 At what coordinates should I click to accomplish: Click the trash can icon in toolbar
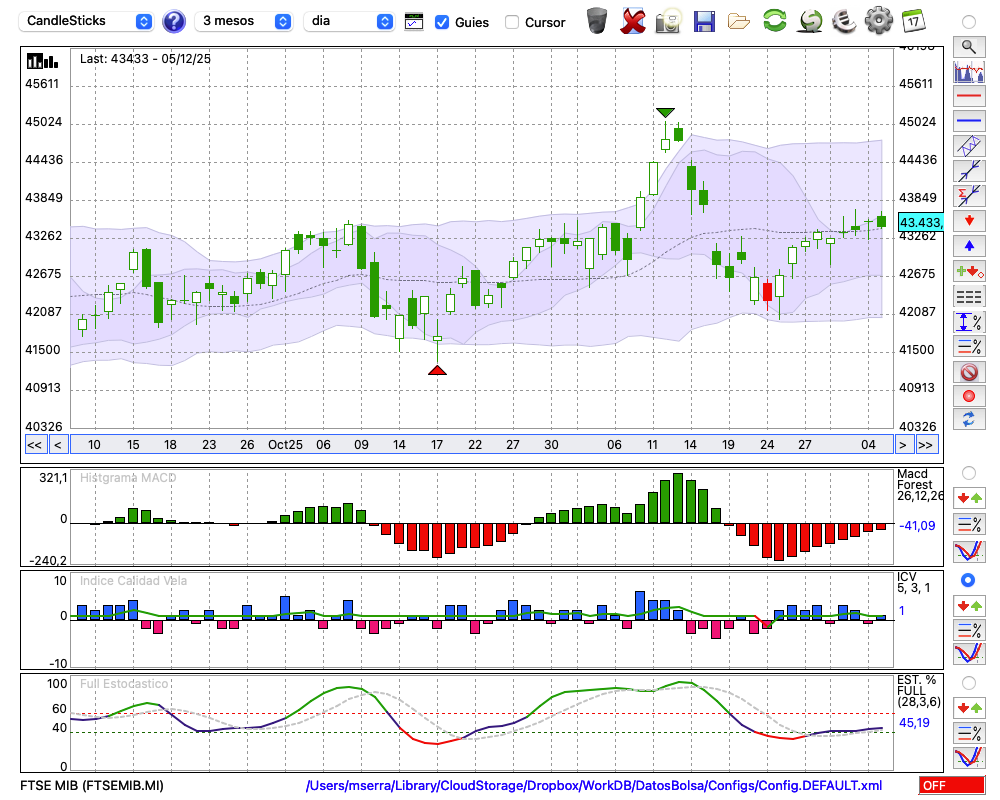(x=597, y=21)
